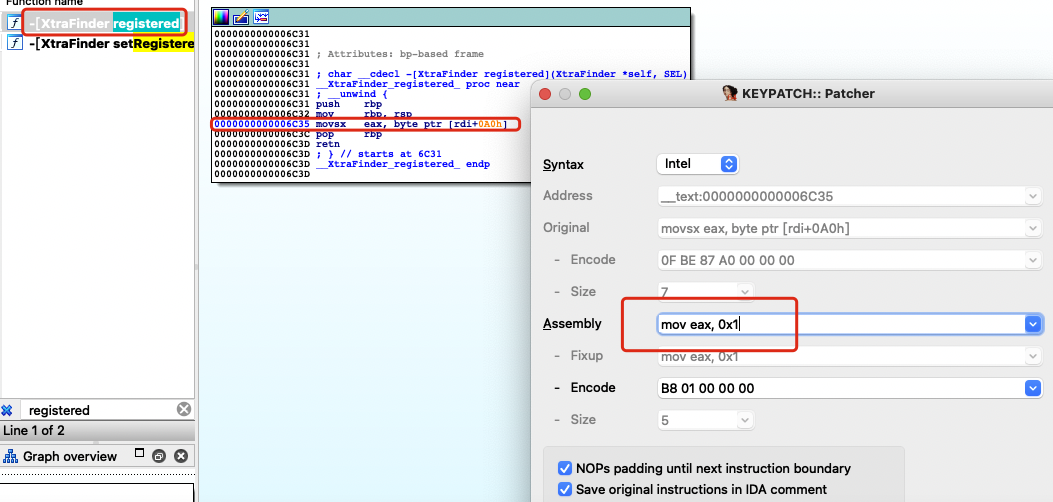The image size is (1053, 502).
Task: Close the KEYPATCH Patcher window
Action: [545, 94]
